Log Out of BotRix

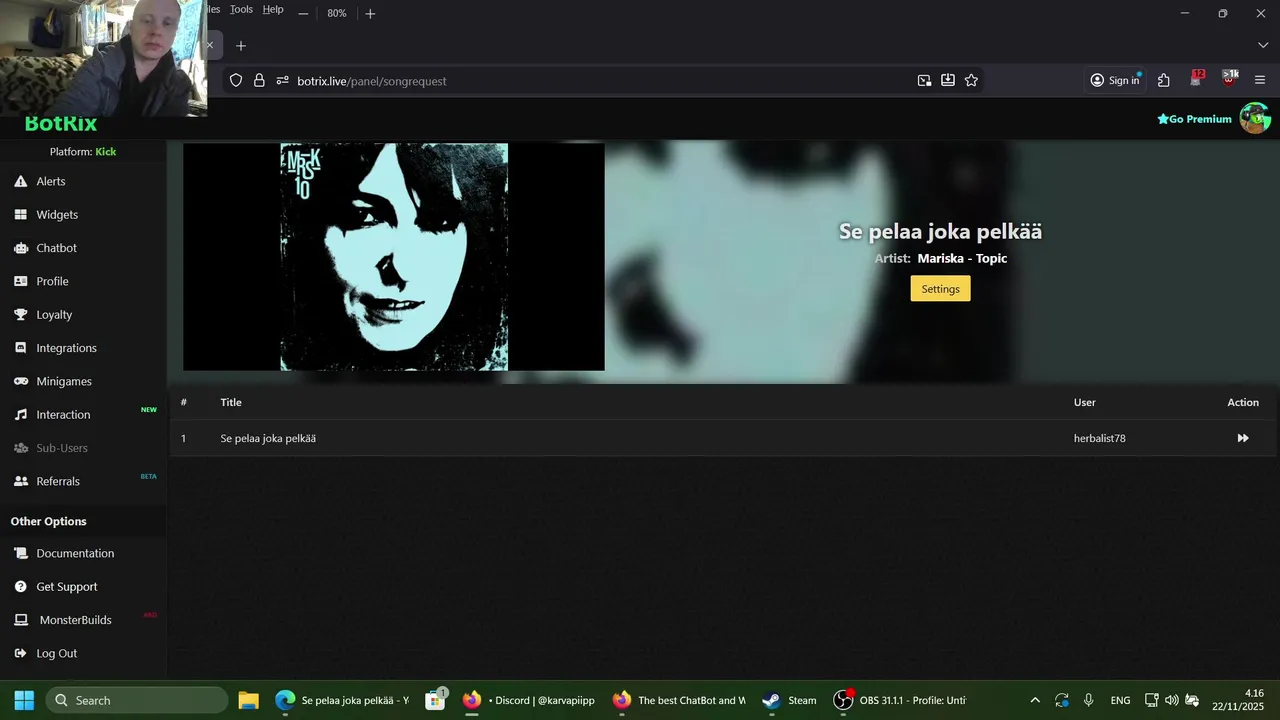pyautogui.click(x=56, y=653)
